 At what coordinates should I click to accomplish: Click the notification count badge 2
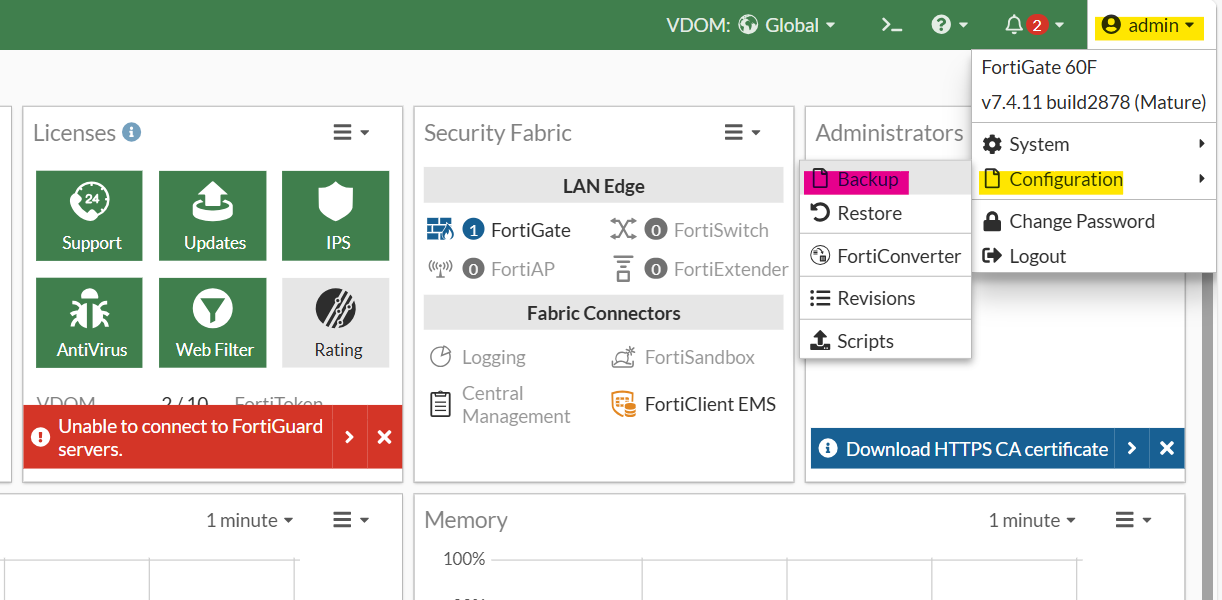pyautogui.click(x=1037, y=25)
